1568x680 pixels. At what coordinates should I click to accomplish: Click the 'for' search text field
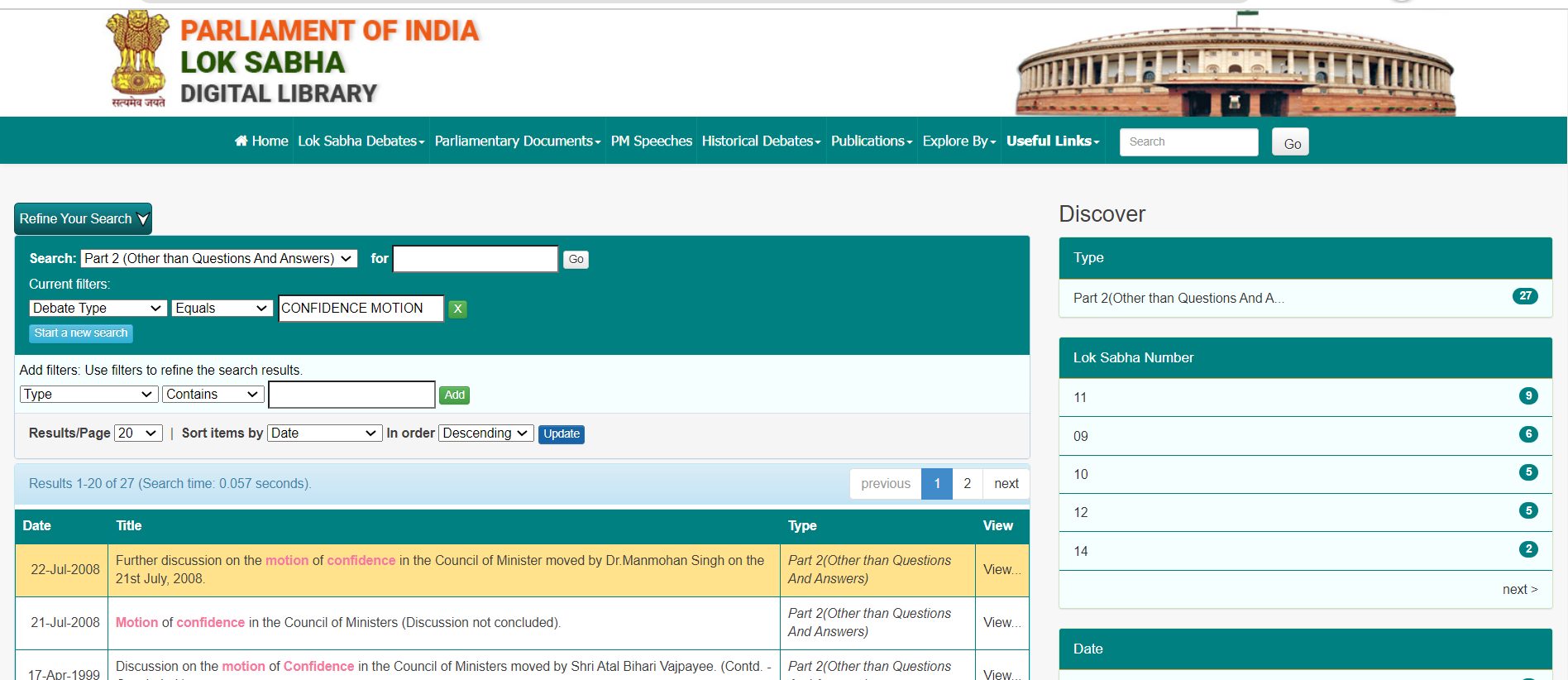pyautogui.click(x=476, y=259)
